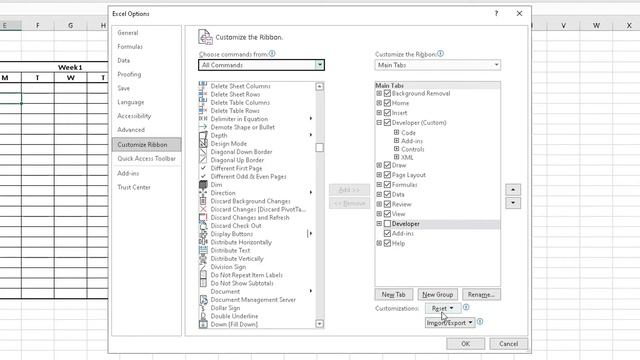Click the Document Management Server icon
The height and width of the screenshot is (360, 640).
click(203, 300)
